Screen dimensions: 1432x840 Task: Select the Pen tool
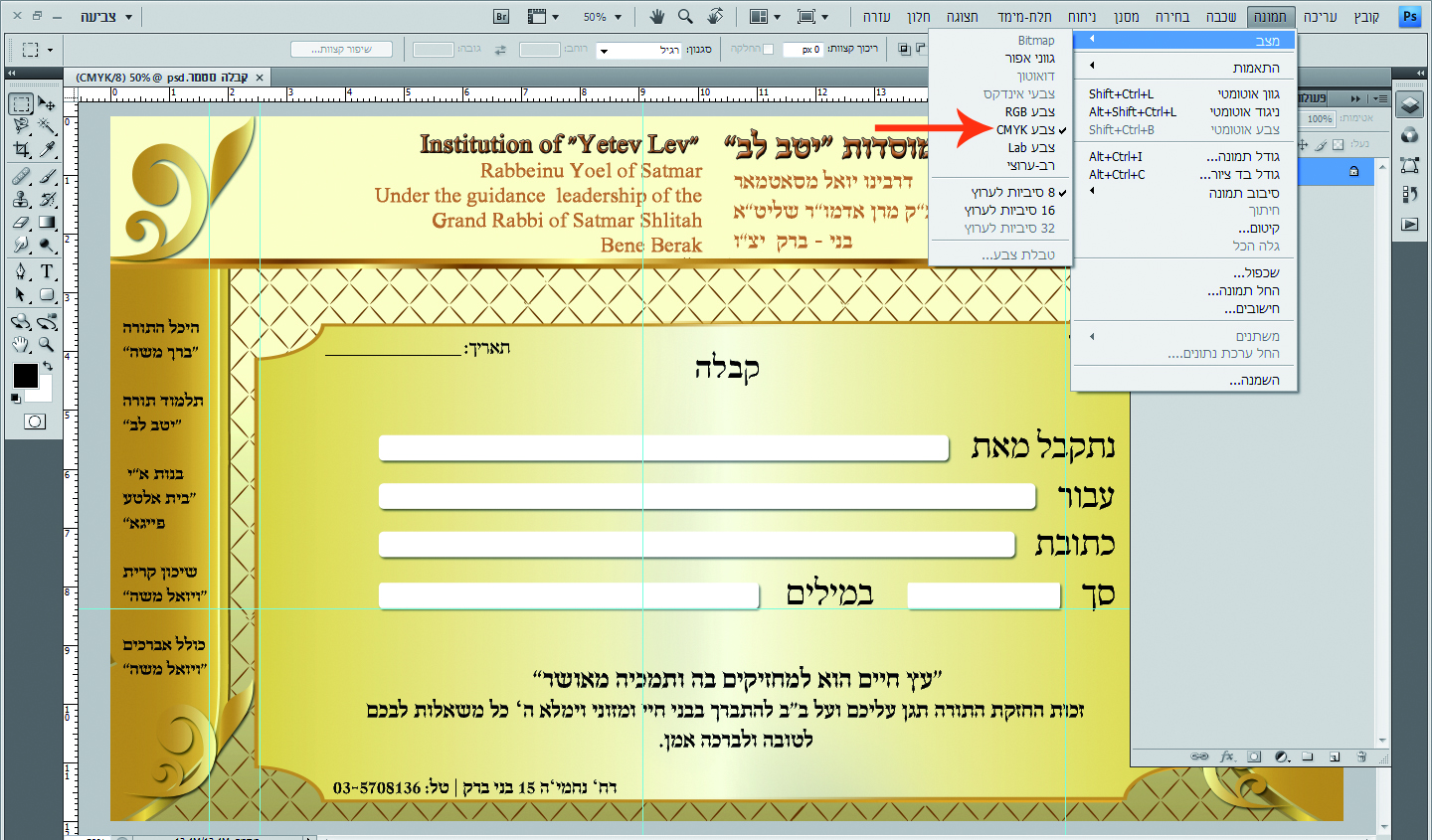(x=21, y=271)
